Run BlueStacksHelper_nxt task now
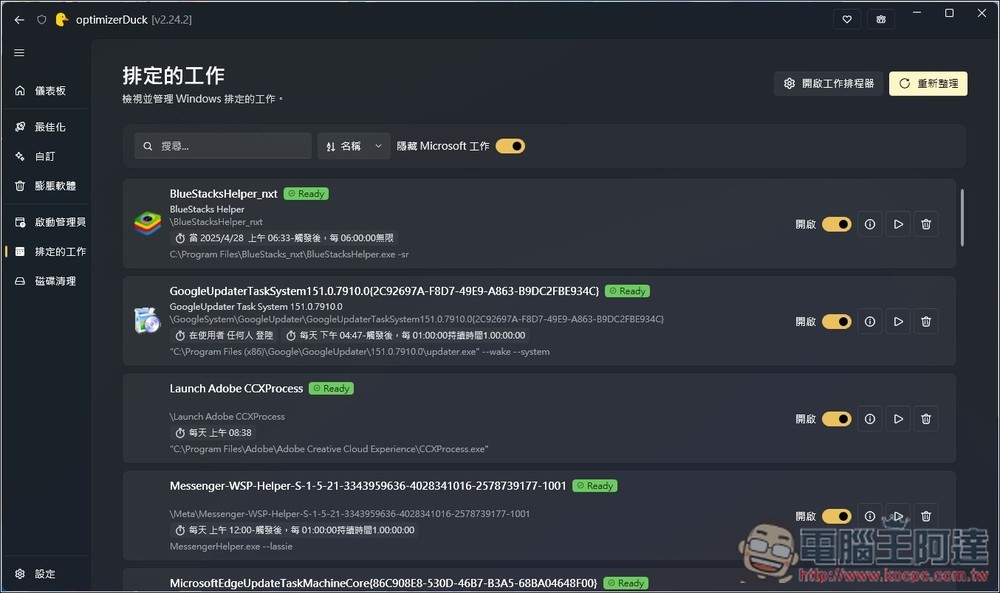1000x593 pixels. (x=898, y=224)
